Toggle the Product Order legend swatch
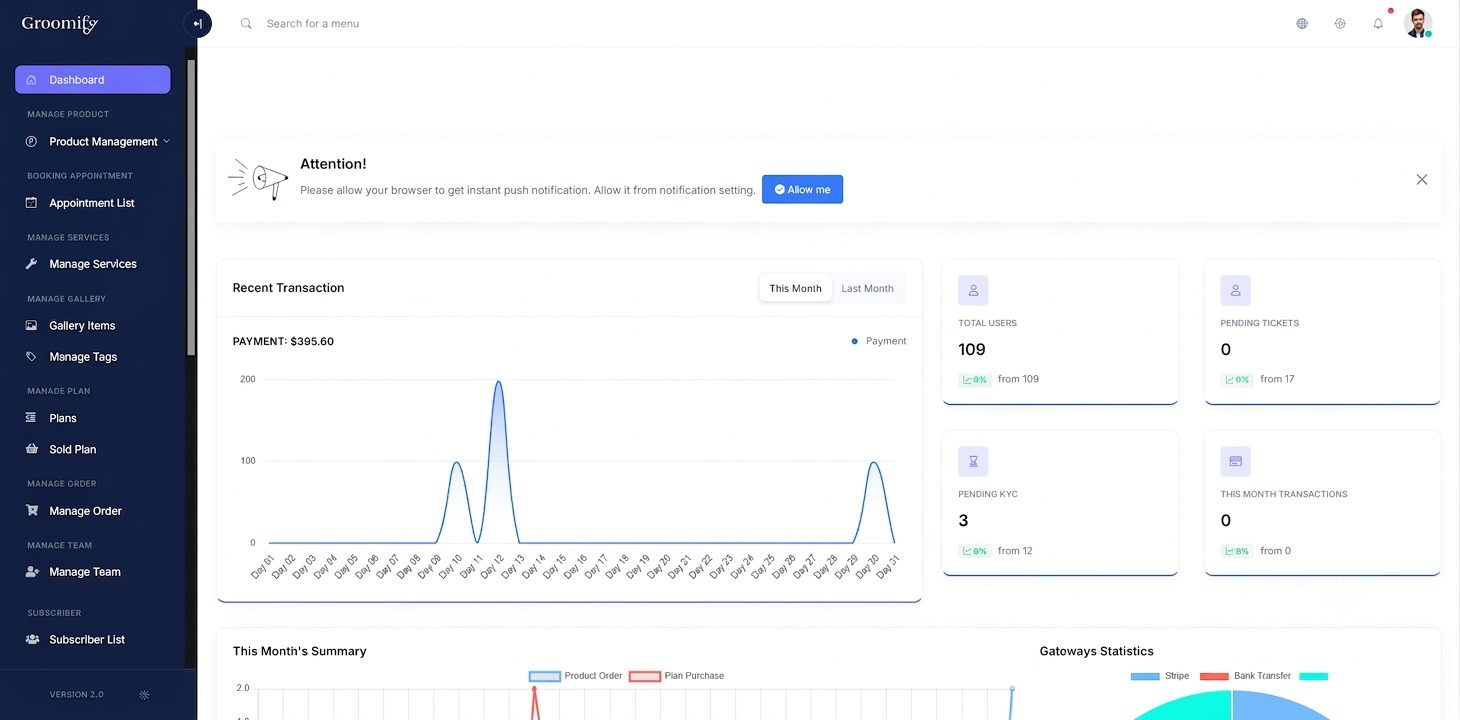1460x720 pixels. pyautogui.click(x=545, y=676)
